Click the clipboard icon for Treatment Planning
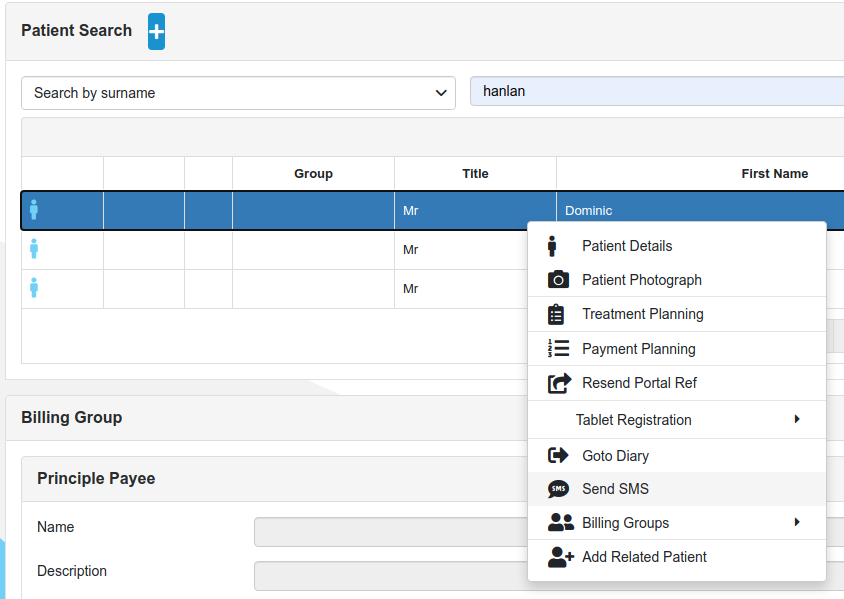The height and width of the screenshot is (599, 844). [556, 314]
